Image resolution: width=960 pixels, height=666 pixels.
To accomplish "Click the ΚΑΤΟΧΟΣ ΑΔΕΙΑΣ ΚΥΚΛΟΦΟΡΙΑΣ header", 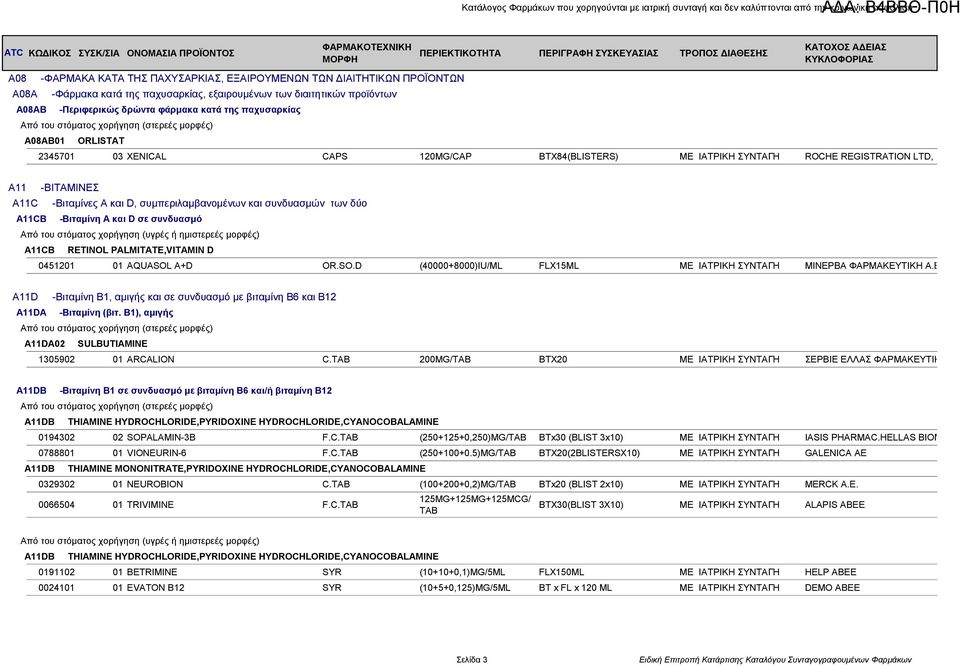I will tap(846, 53).
